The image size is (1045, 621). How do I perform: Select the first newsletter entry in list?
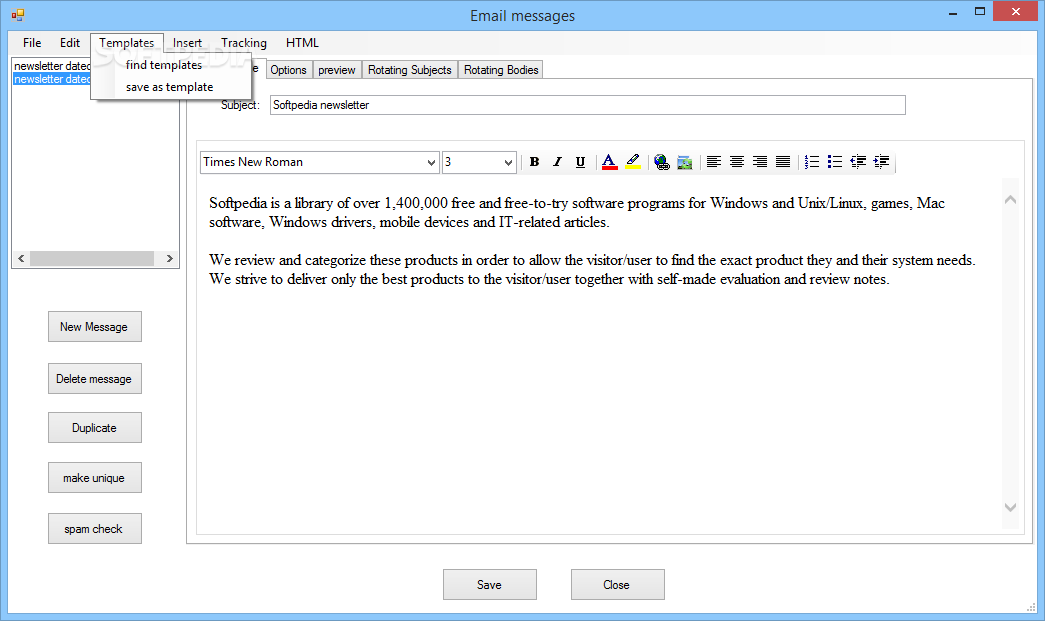(52, 66)
